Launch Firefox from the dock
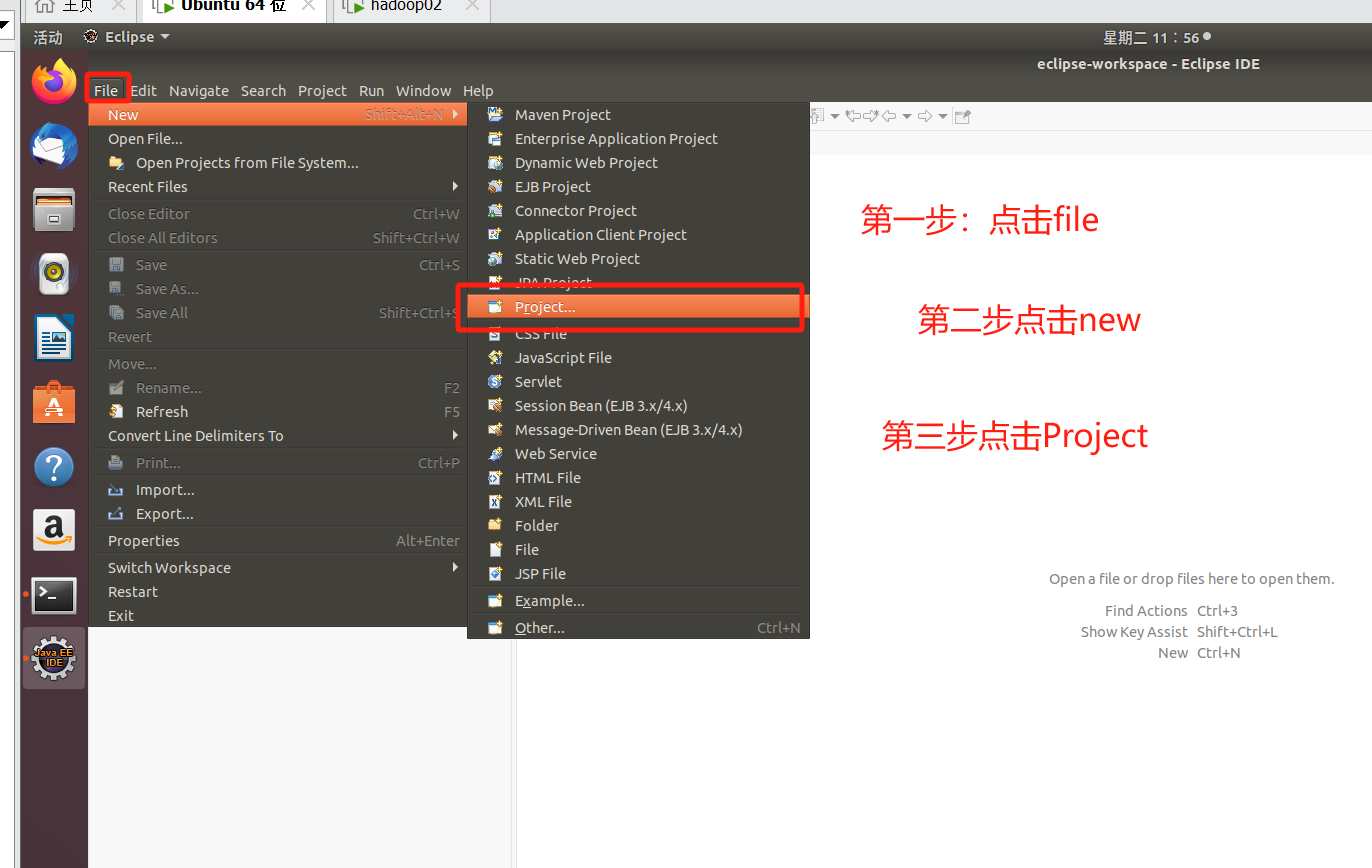The height and width of the screenshot is (868, 1372). pyautogui.click(x=54, y=82)
